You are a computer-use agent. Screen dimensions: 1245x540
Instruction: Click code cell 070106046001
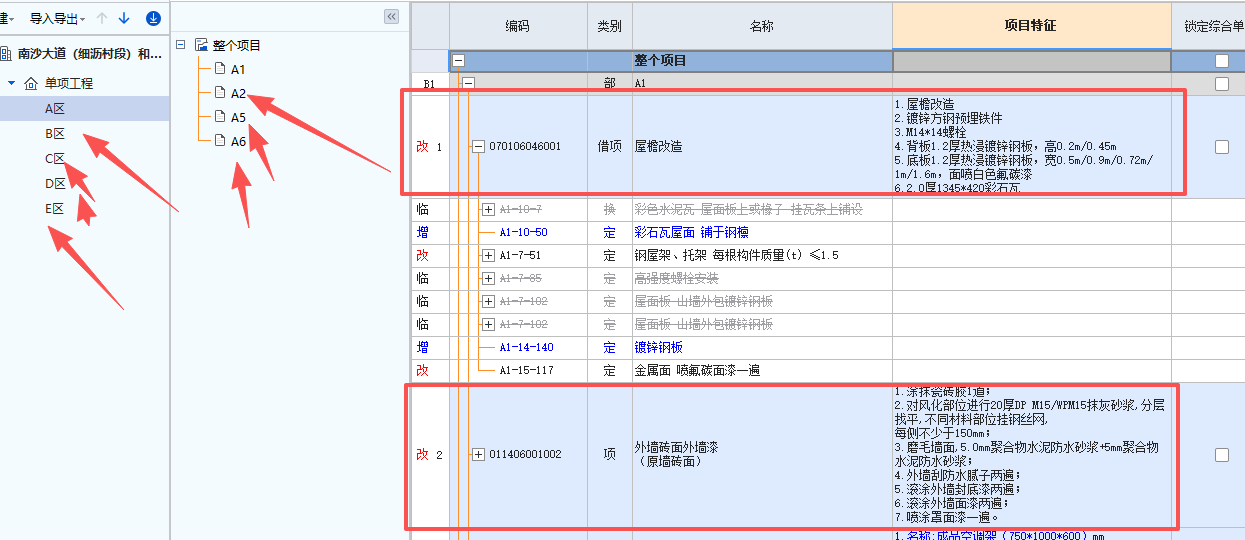(x=525, y=146)
